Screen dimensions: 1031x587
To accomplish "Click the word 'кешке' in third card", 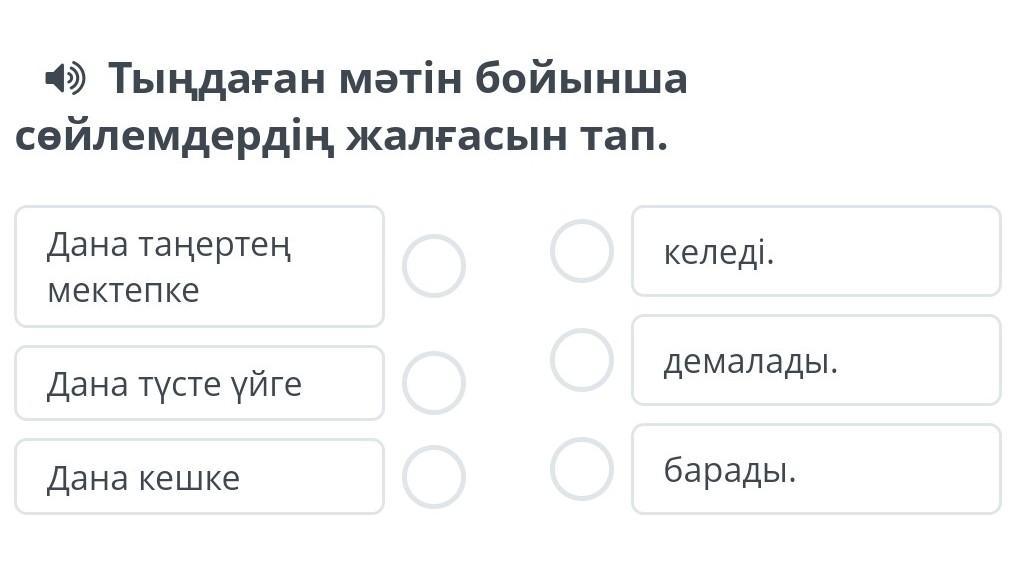I will click(x=189, y=478).
